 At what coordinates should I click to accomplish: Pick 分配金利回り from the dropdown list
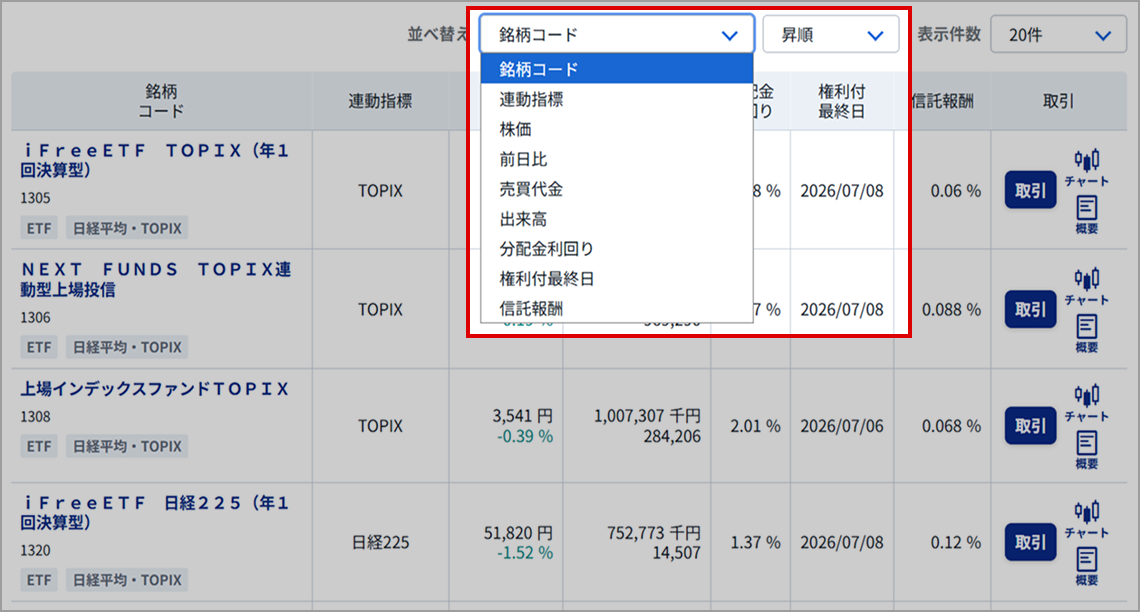[x=546, y=249]
